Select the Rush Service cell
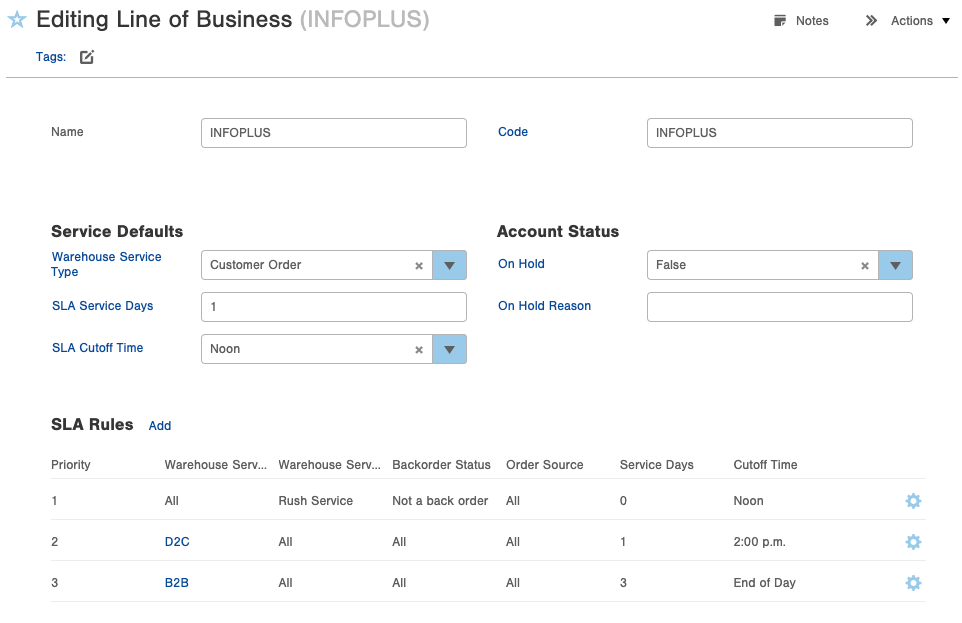Screen dimensions: 962x623 click(x=315, y=501)
